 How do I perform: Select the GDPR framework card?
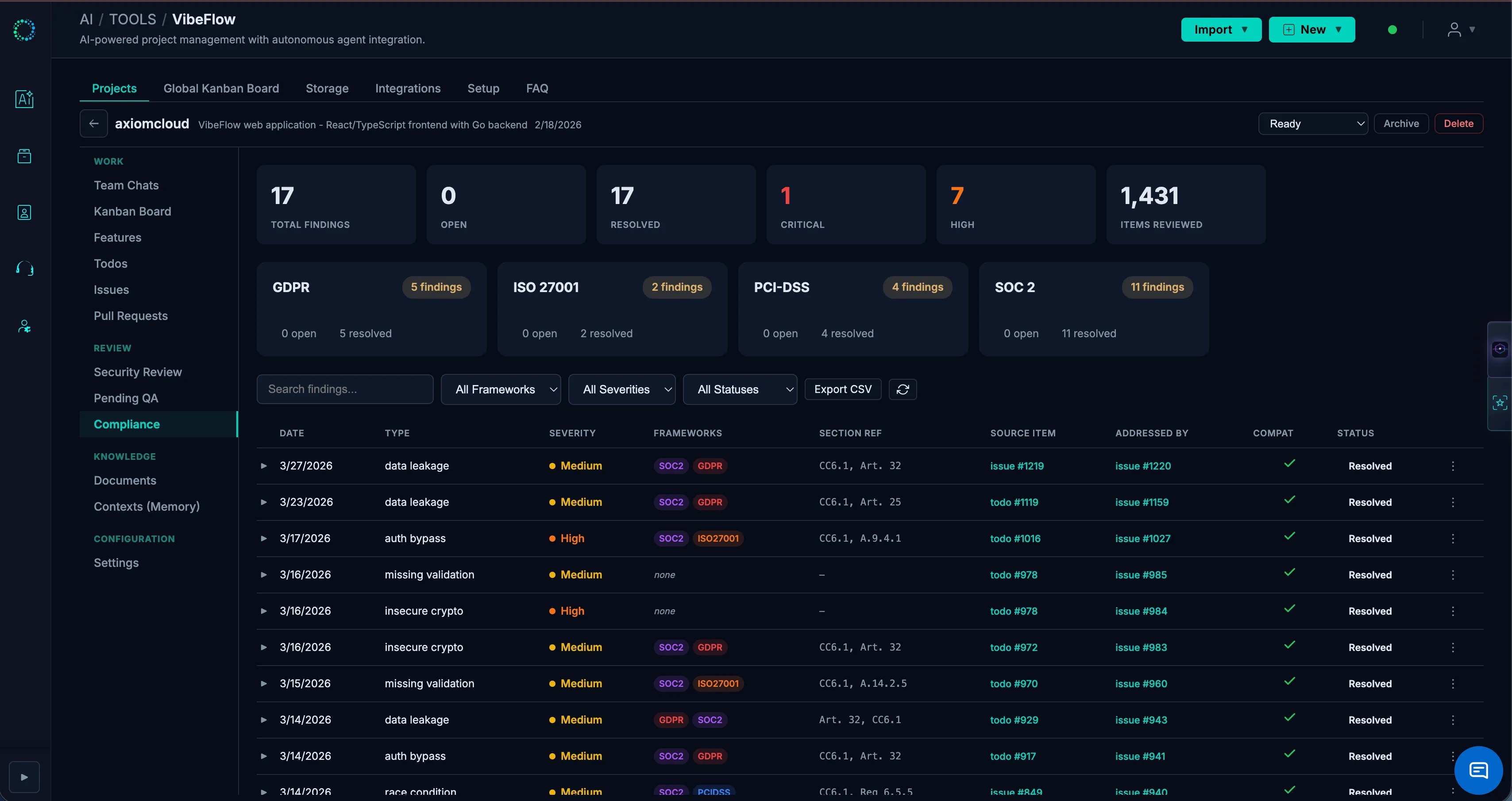click(371, 309)
